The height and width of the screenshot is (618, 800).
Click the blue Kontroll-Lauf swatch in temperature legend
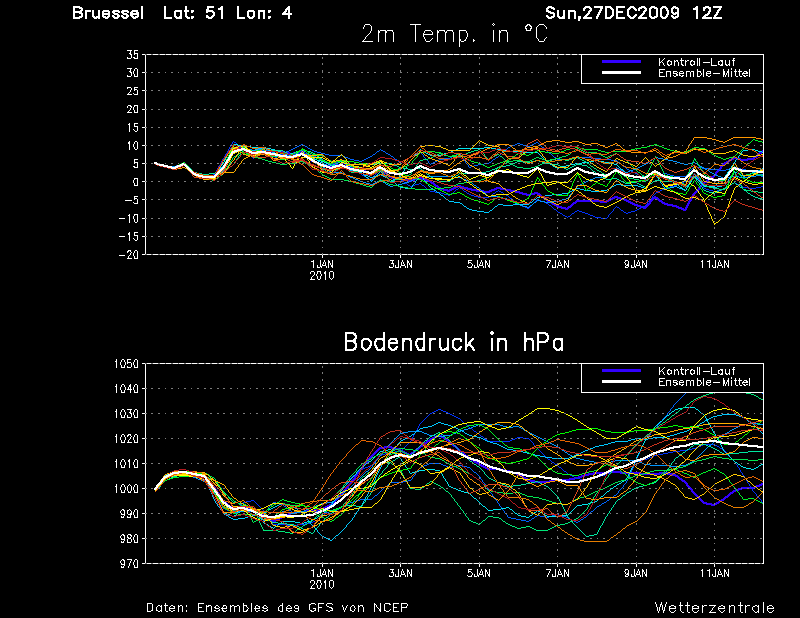point(621,62)
